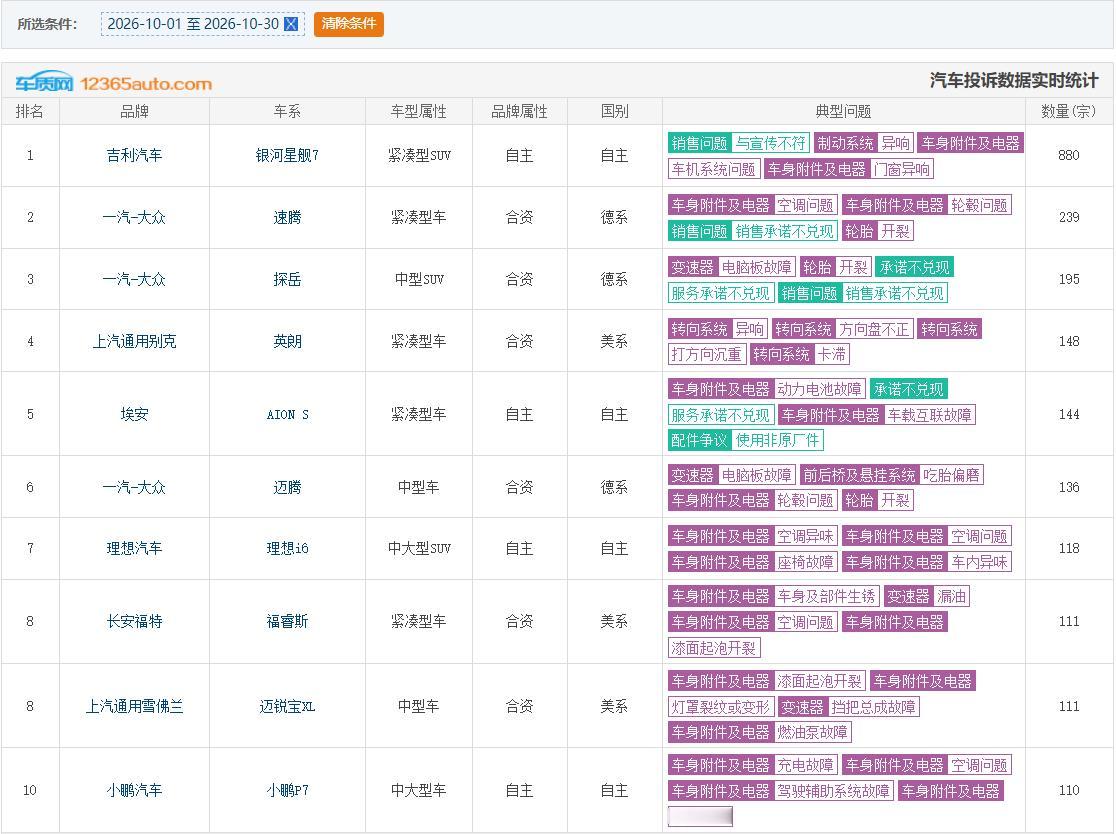This screenshot has width=1116, height=834.
Task: Remove the date filter with the X icon
Action: point(290,23)
